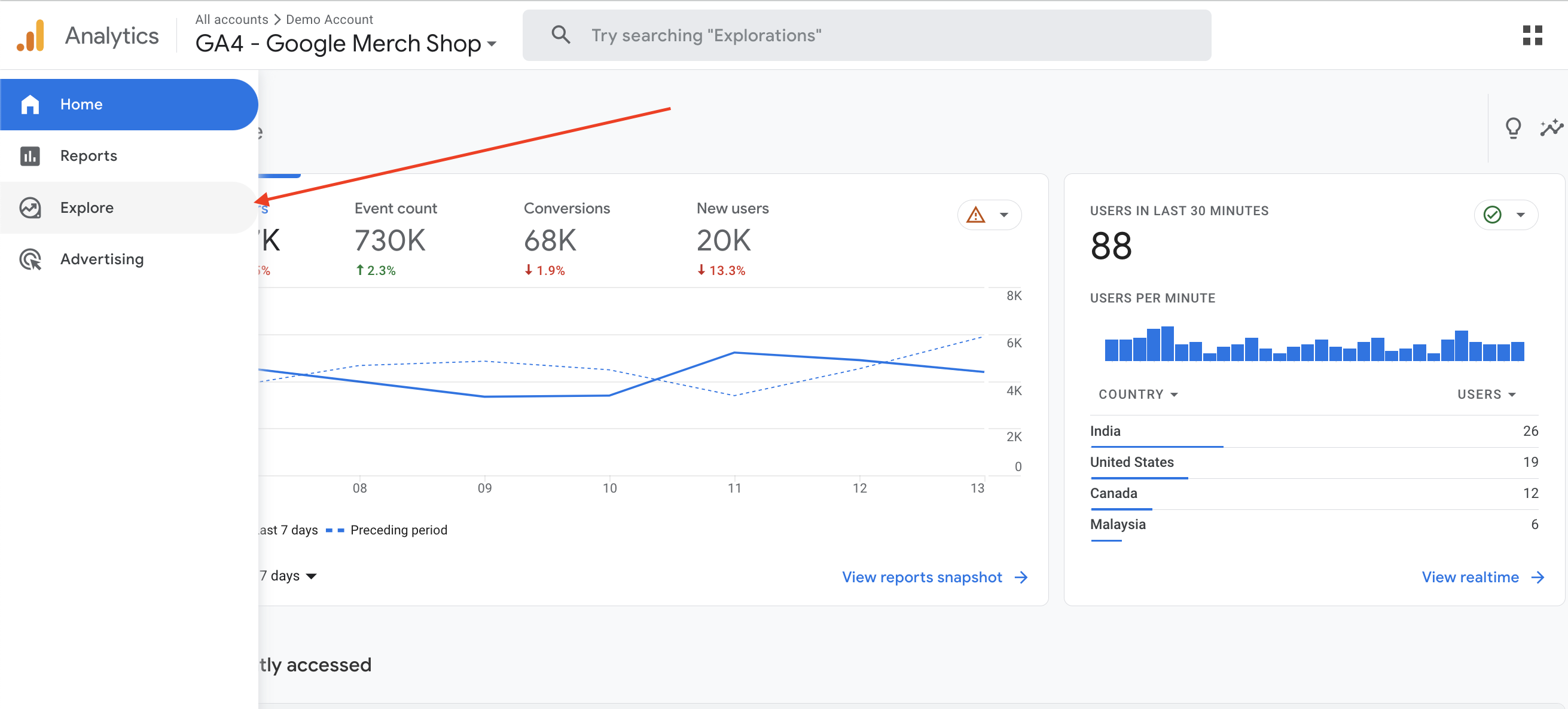Open the Explore navigation item
The width and height of the screenshot is (1568, 709).
[129, 207]
